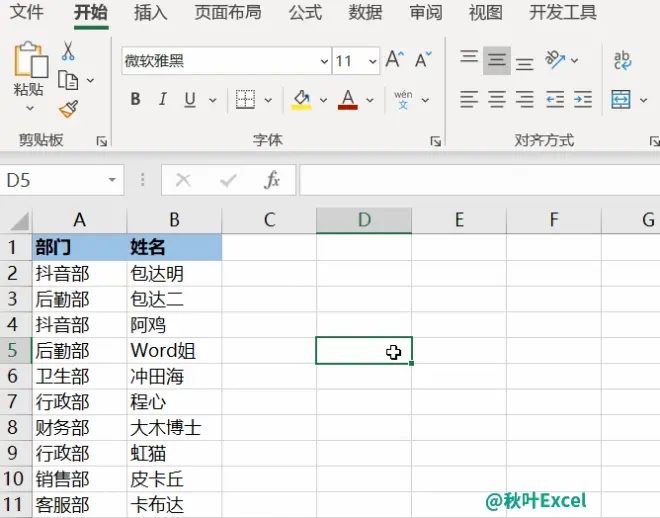The image size is (660, 518).
Task: Apply red font color A
Action: coord(348,100)
